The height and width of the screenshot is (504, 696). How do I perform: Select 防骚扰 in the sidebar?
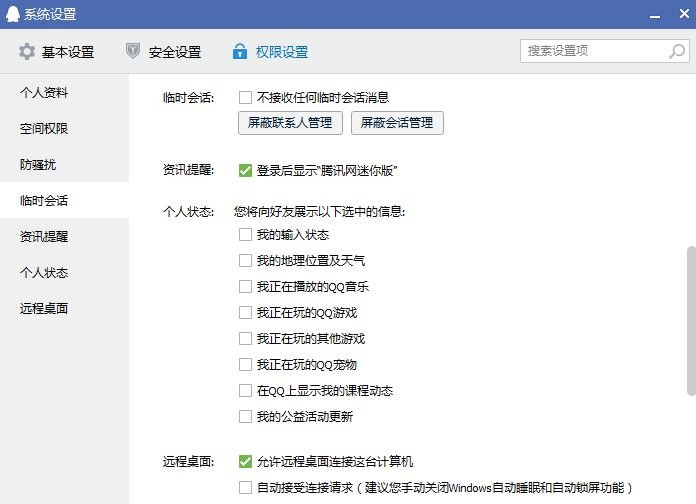click(64, 164)
